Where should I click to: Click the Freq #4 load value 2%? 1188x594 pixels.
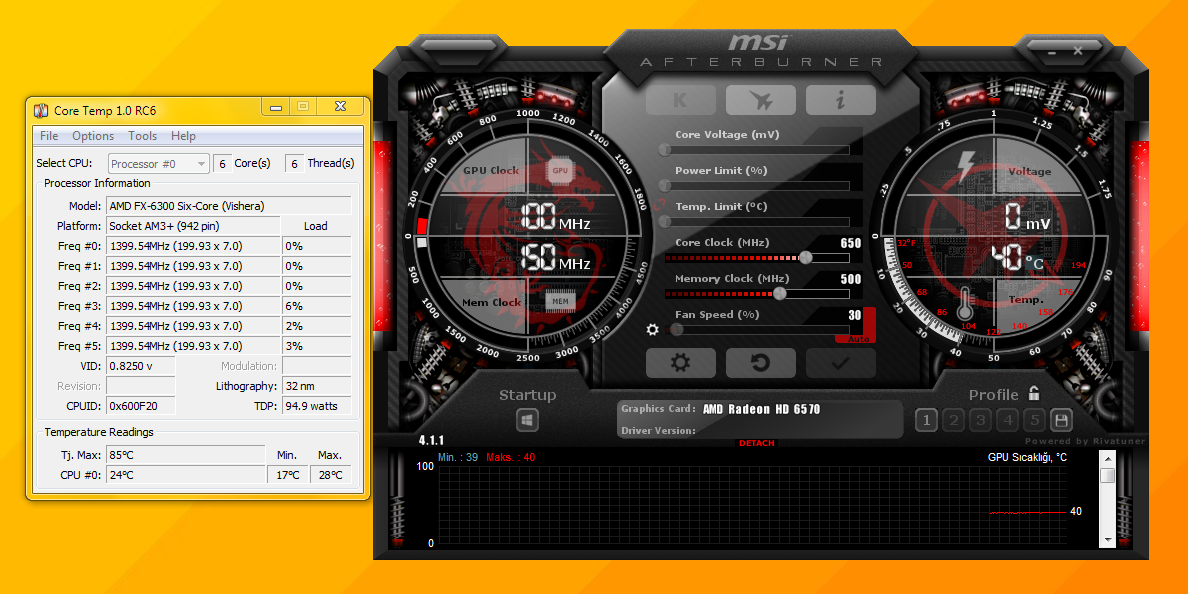pyautogui.click(x=317, y=326)
